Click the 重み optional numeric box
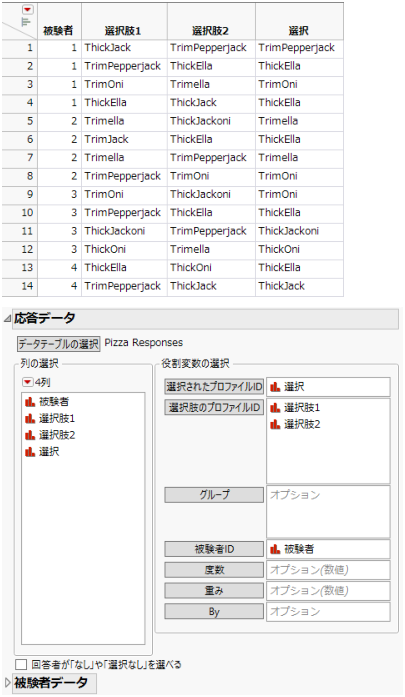Viewport: 405px width, 697px height. click(x=328, y=590)
